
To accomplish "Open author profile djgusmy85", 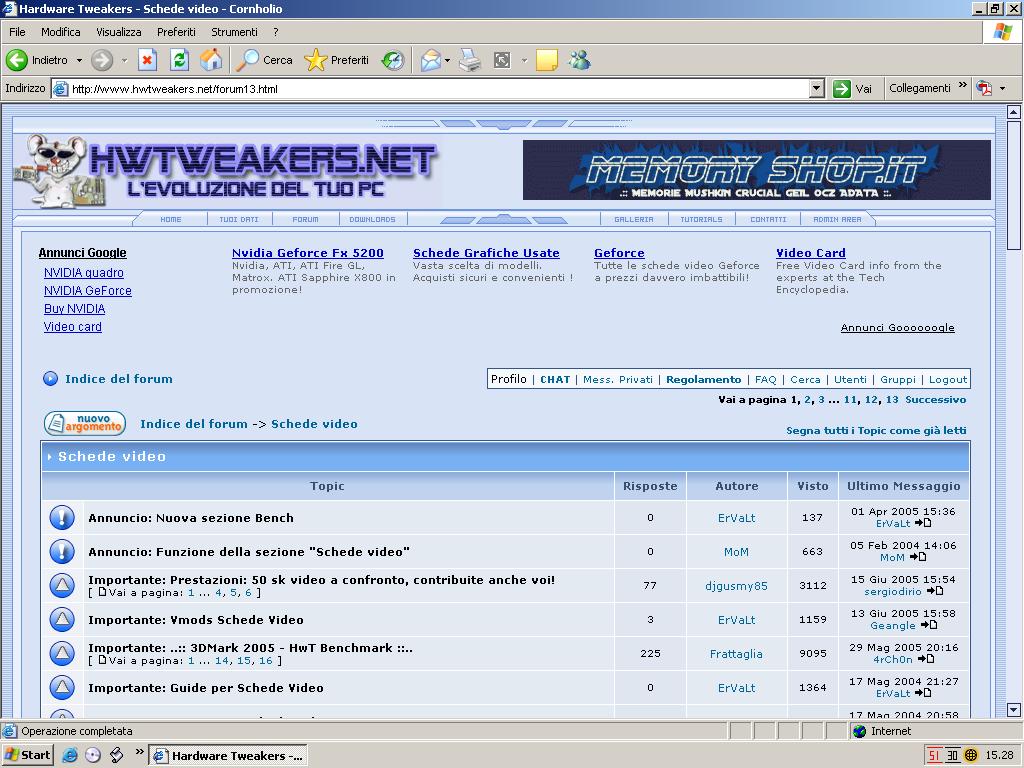I will click(x=736, y=586).
